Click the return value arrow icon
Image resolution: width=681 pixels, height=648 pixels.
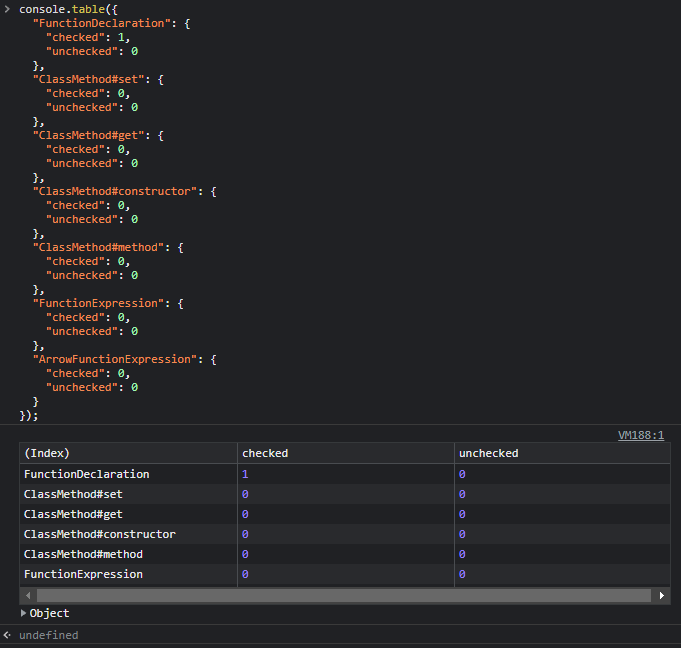(7, 635)
